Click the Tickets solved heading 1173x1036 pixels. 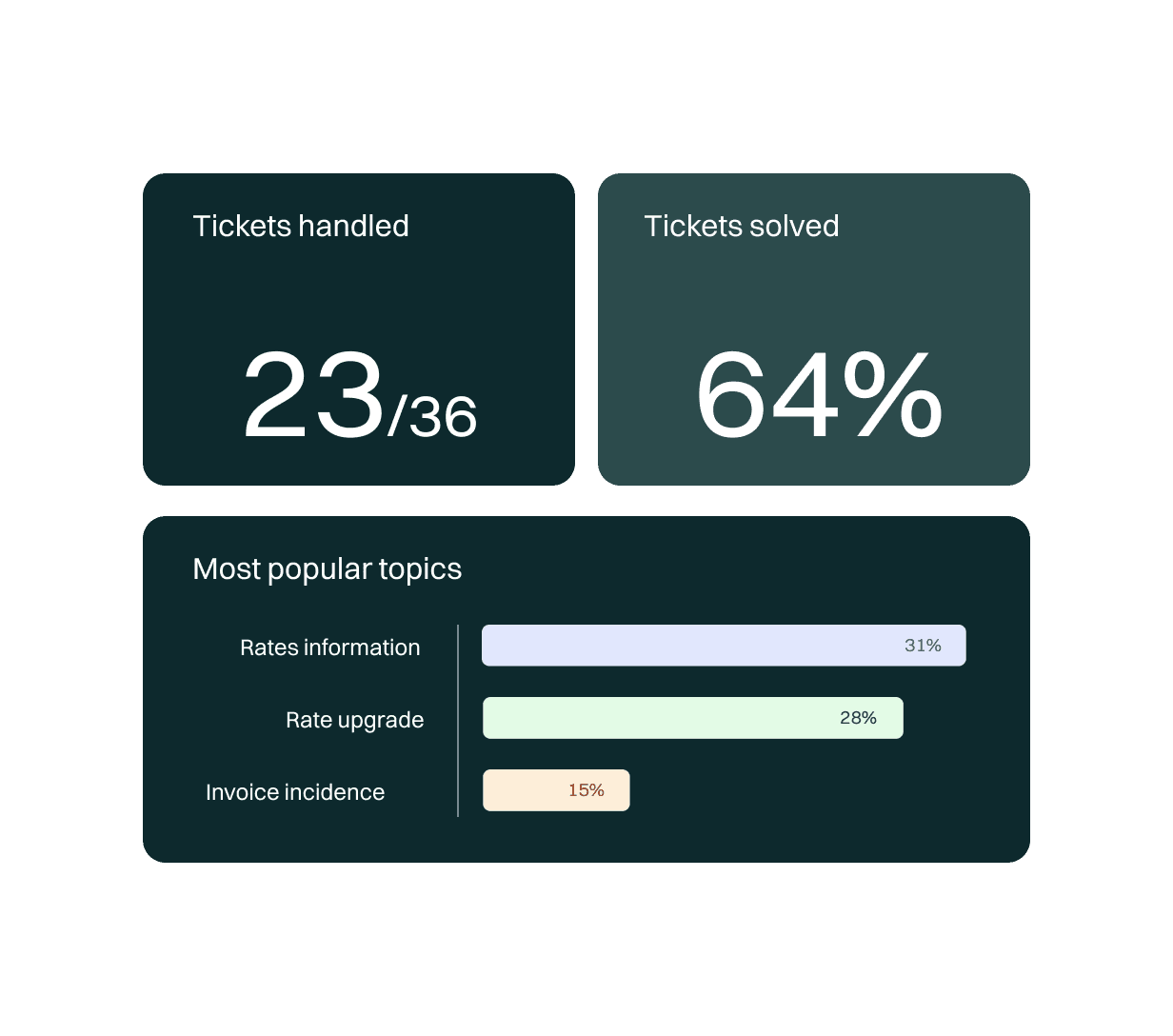coord(741,226)
